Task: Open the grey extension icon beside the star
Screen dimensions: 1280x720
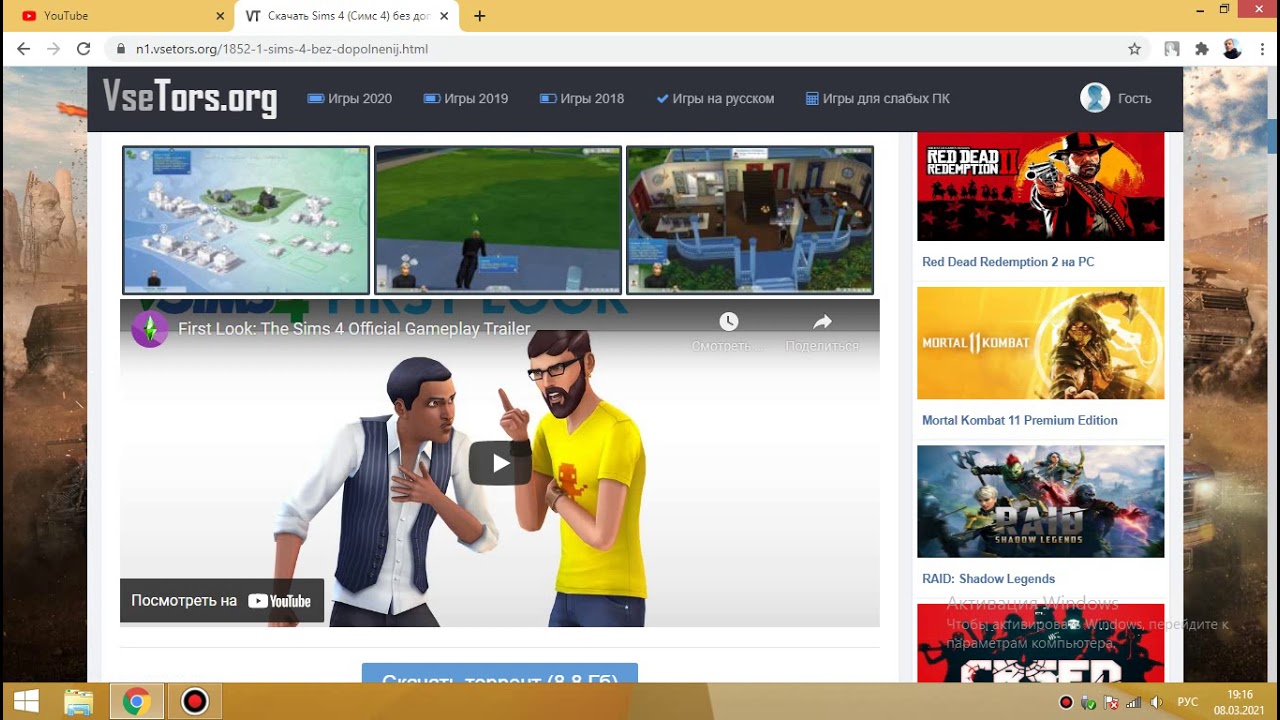Action: [x=1172, y=49]
